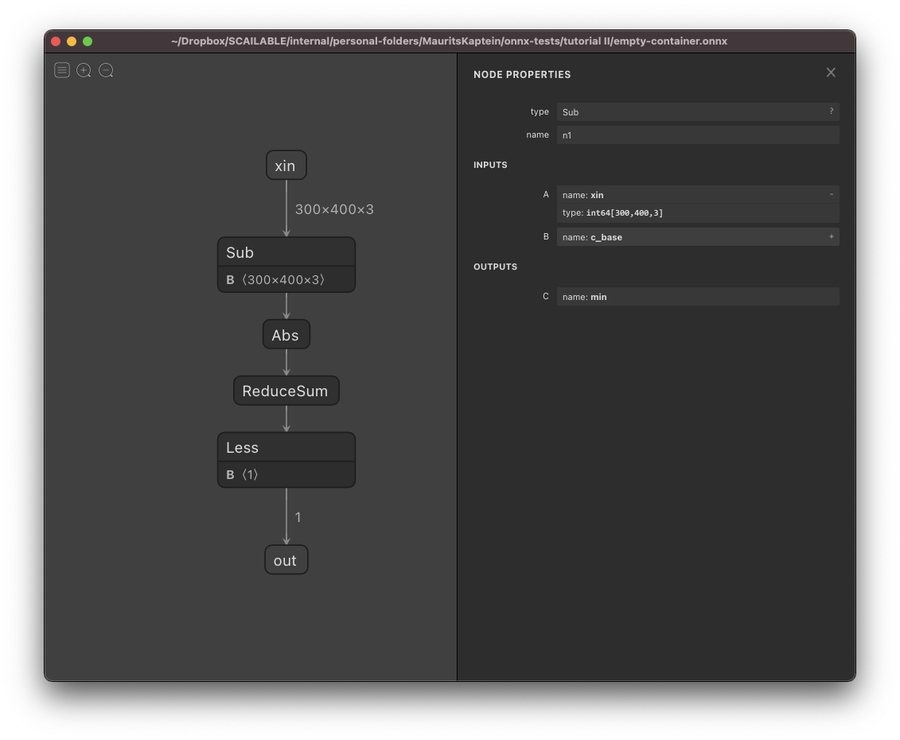Click the name field containing n1
This screenshot has height=740, width=900.
696,135
